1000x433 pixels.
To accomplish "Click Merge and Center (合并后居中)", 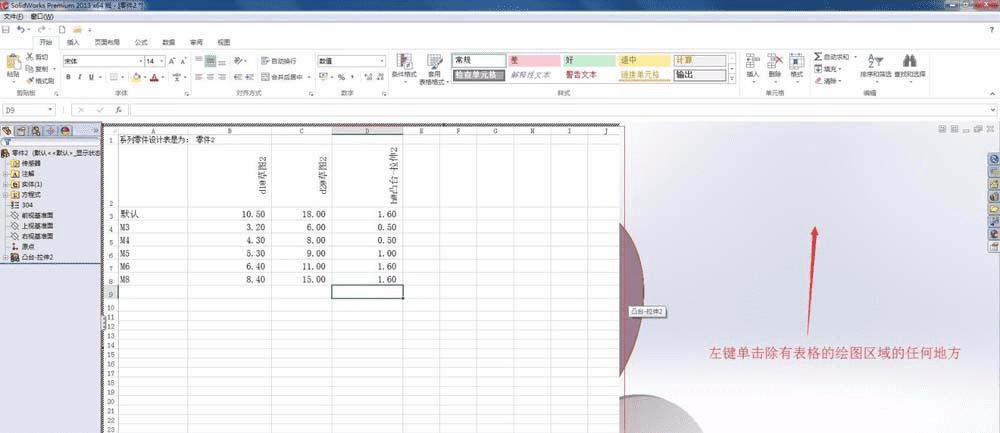I will pyautogui.click(x=283, y=77).
